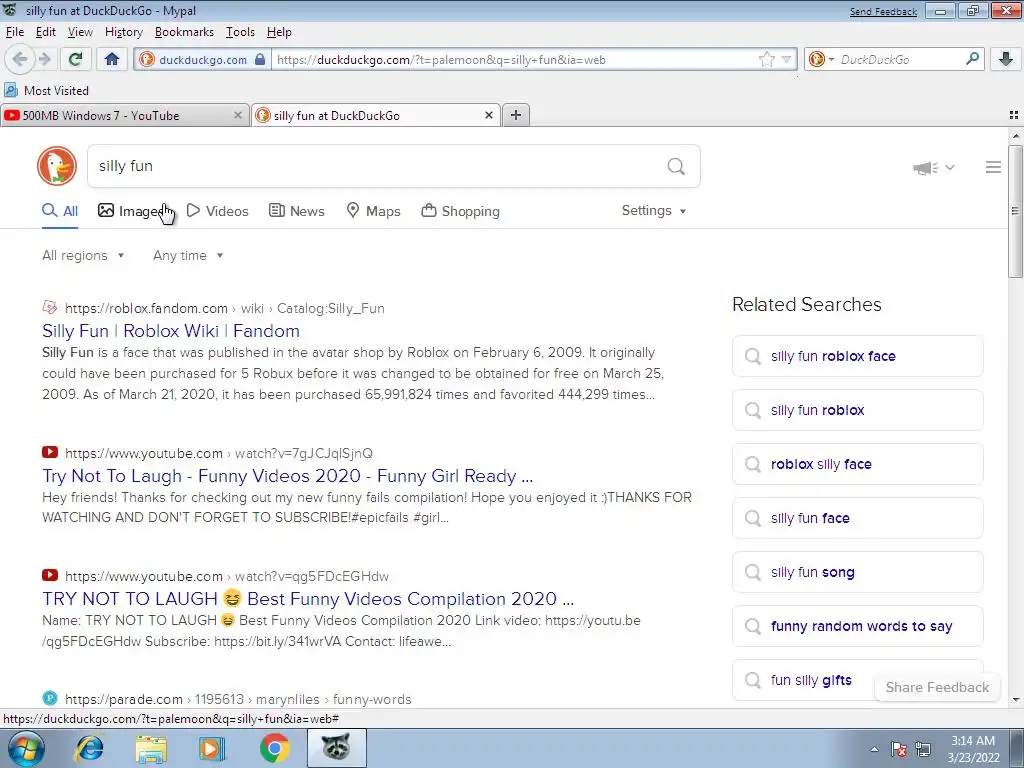
Task: Close the 500MB Windows 7 YouTube tab
Action: (238, 115)
